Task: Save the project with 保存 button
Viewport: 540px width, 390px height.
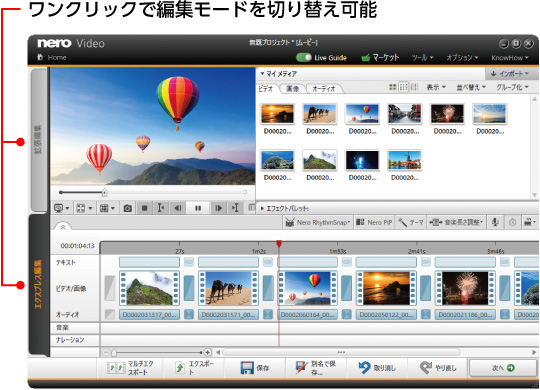Action: 255,368
